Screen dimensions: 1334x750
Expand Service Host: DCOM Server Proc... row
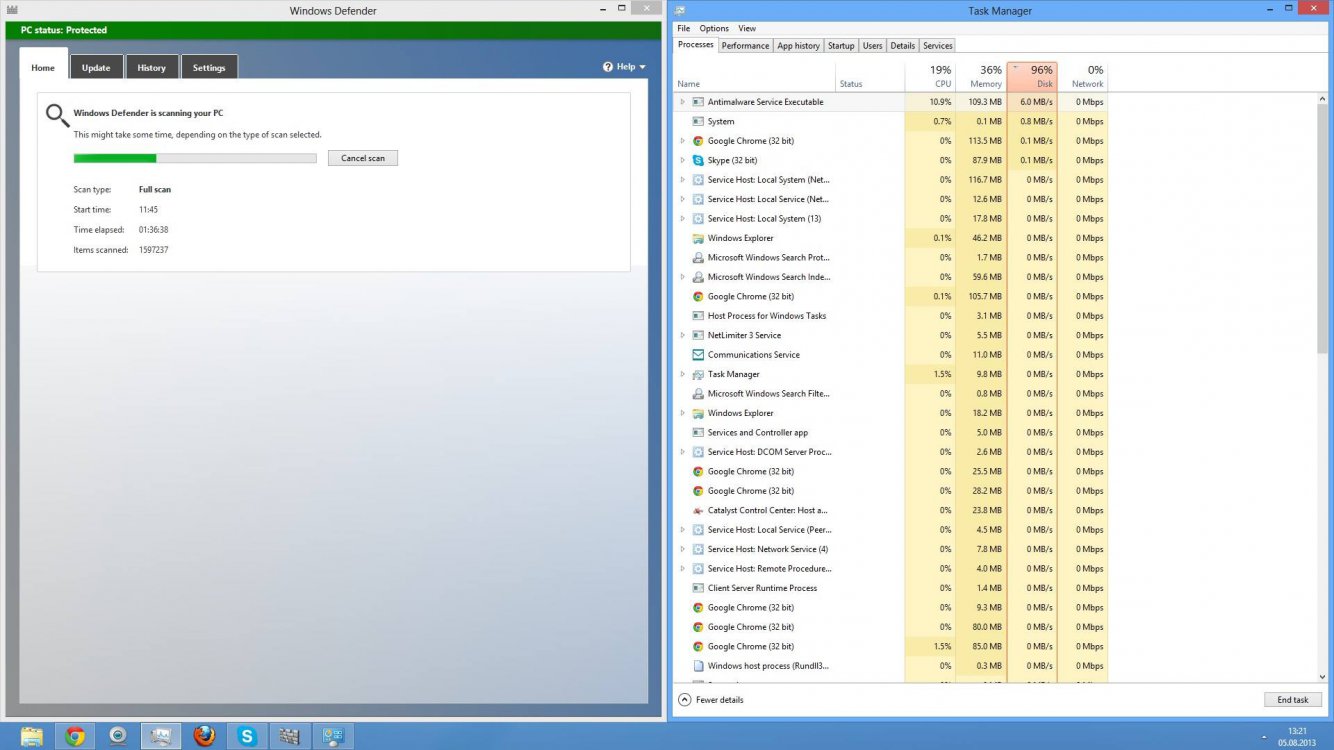(683, 452)
